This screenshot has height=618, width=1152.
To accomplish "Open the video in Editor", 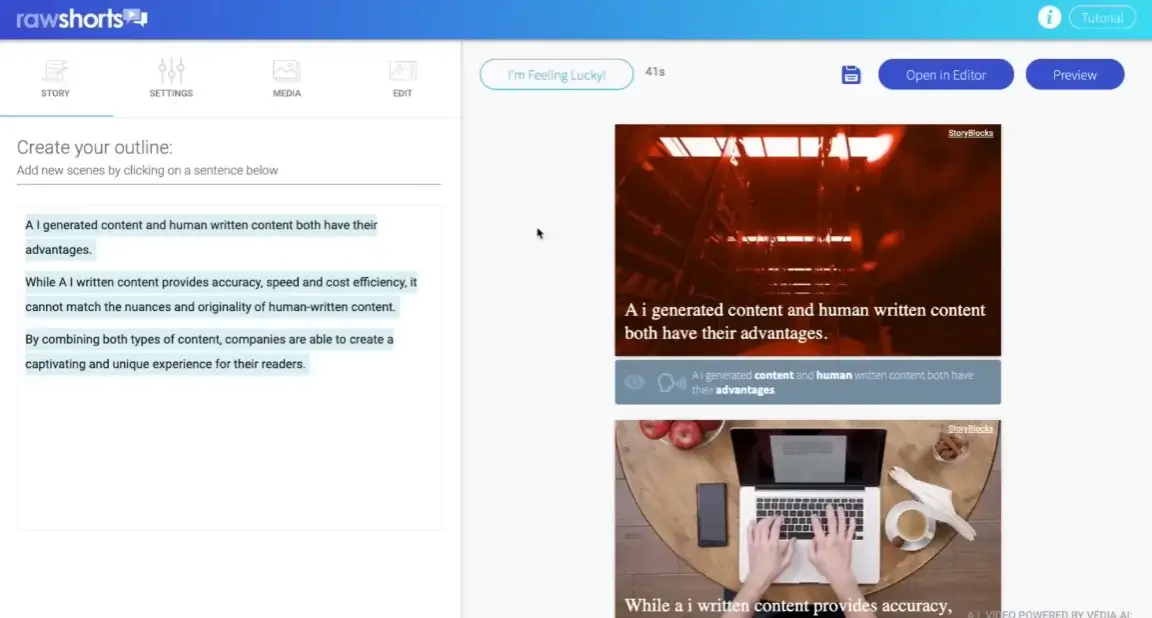I will (946, 75).
